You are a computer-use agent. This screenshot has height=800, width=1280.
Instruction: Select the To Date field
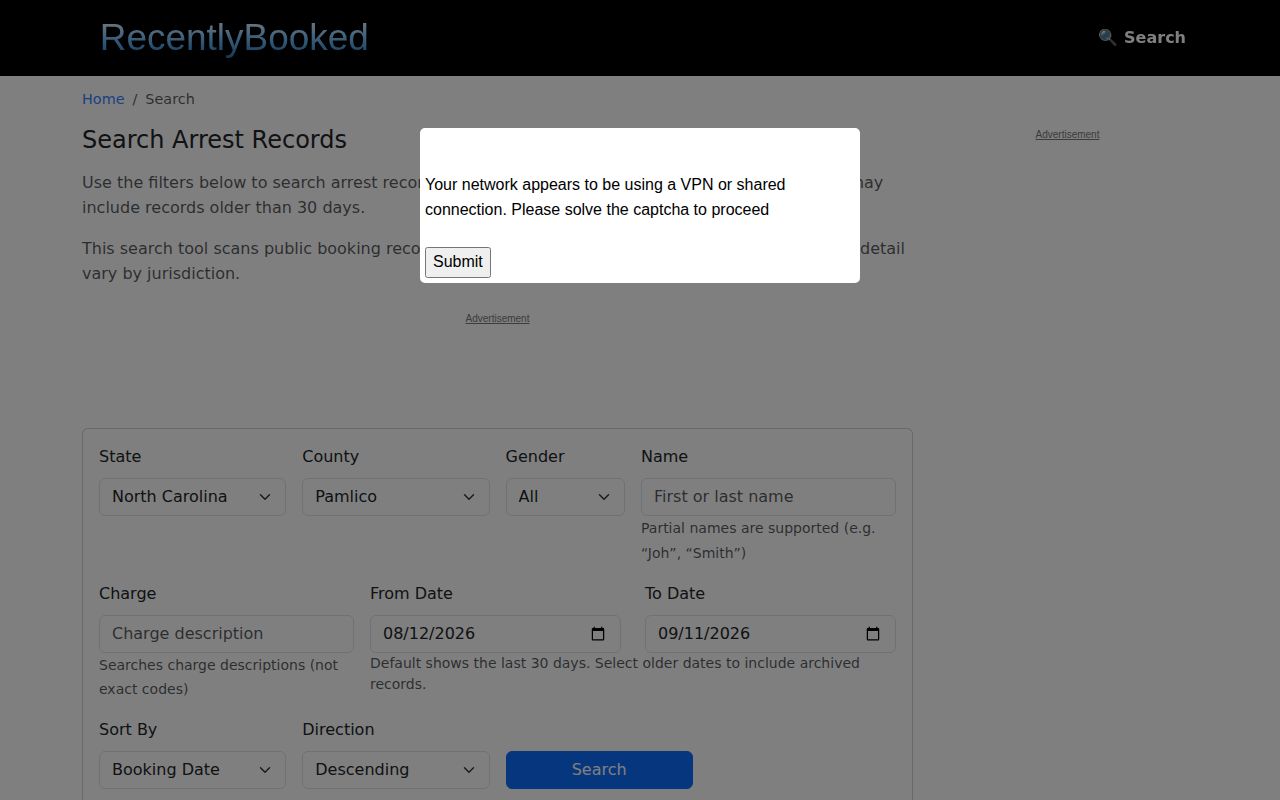(770, 634)
